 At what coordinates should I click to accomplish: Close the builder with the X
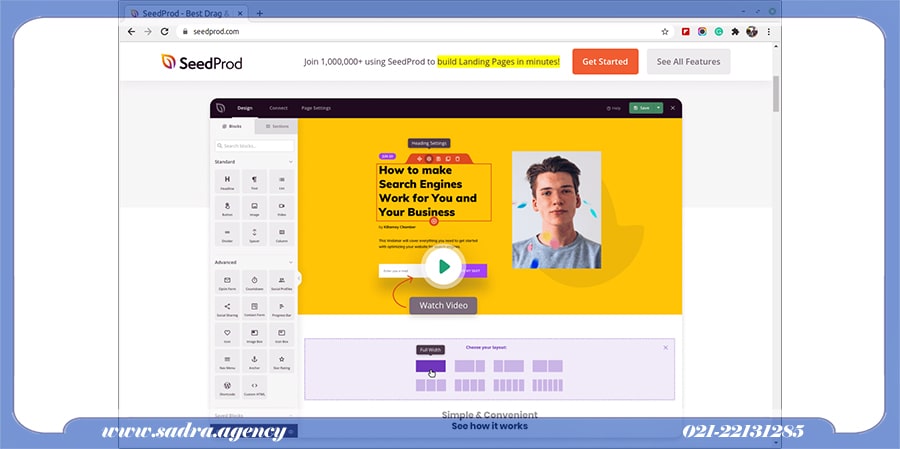(x=673, y=108)
